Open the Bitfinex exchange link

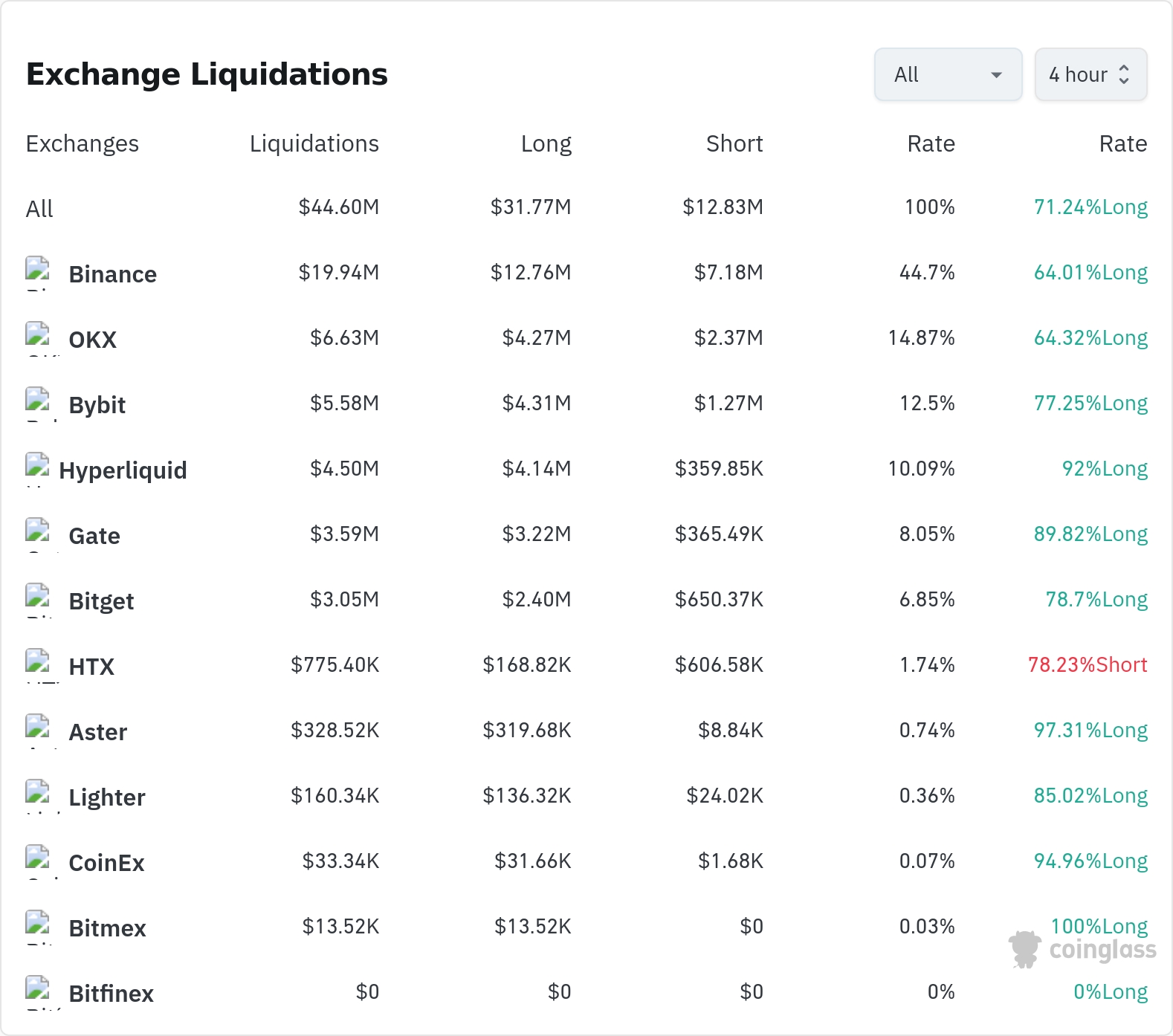pos(111,994)
